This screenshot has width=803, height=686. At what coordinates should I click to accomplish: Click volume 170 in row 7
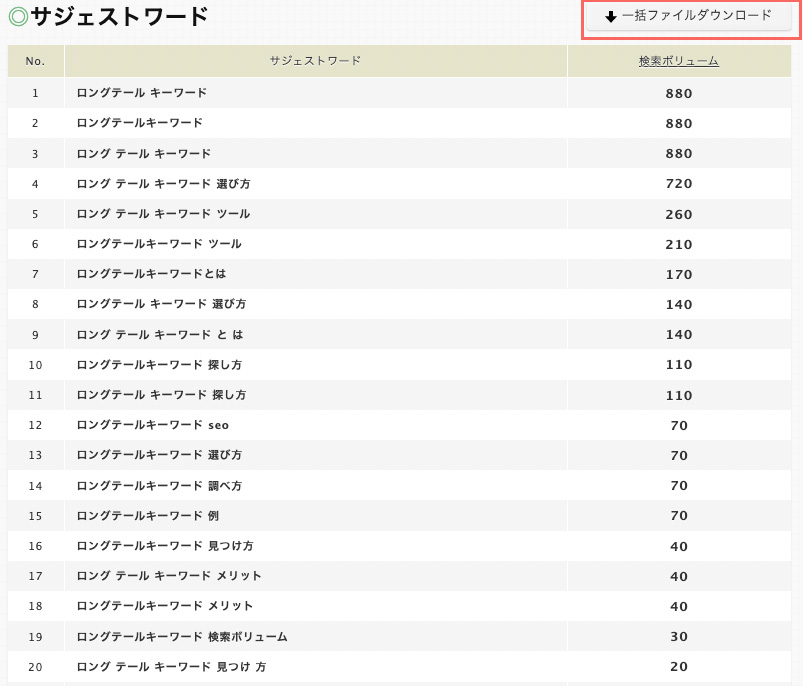click(x=679, y=274)
